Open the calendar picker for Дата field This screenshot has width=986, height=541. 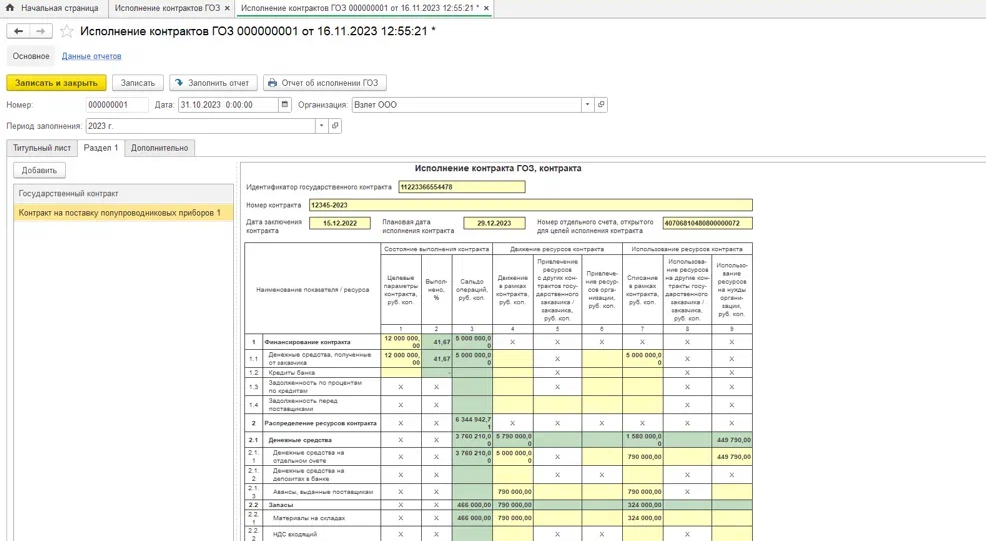(x=285, y=105)
